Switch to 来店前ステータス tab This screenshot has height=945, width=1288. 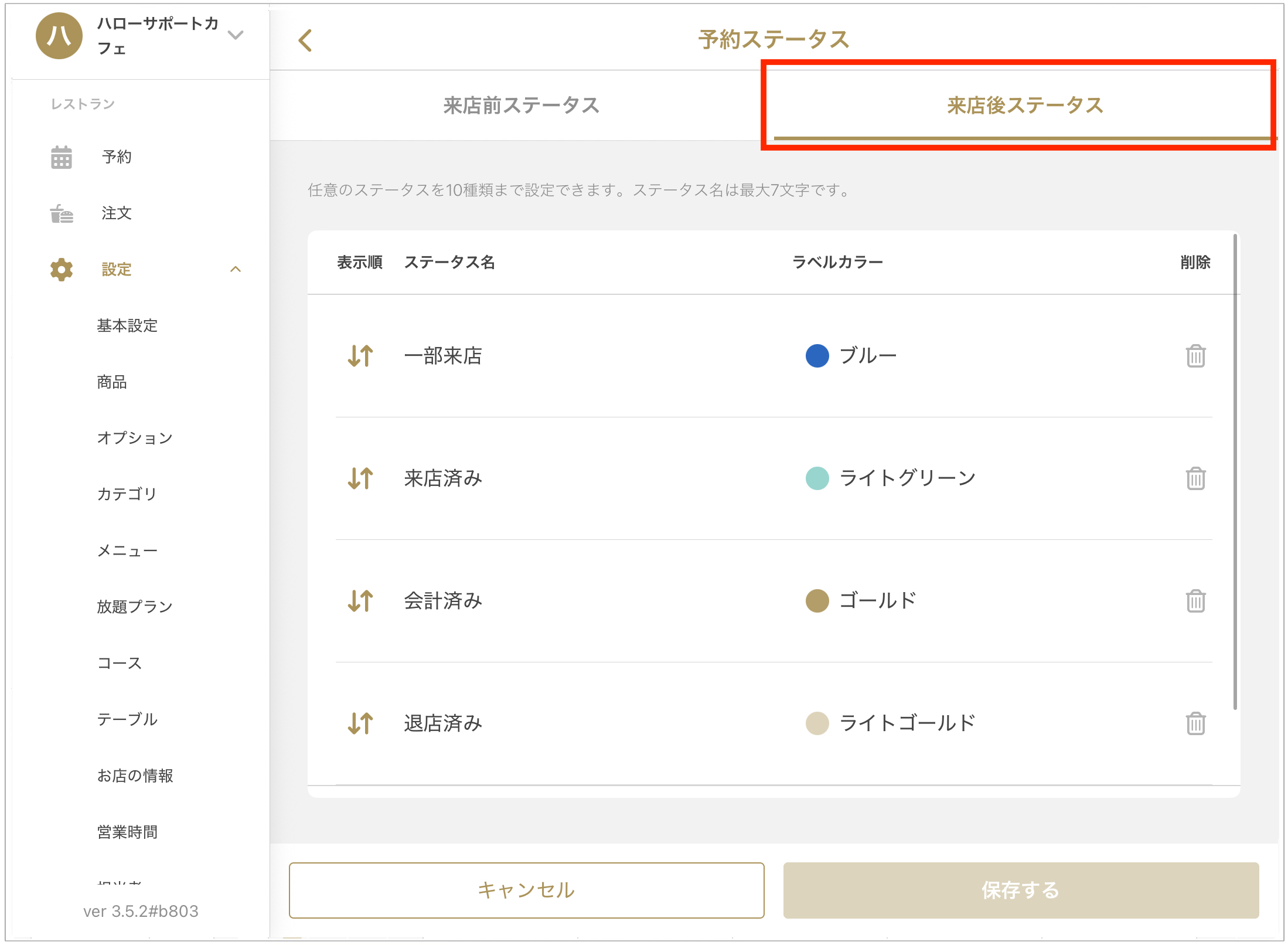pos(521,106)
